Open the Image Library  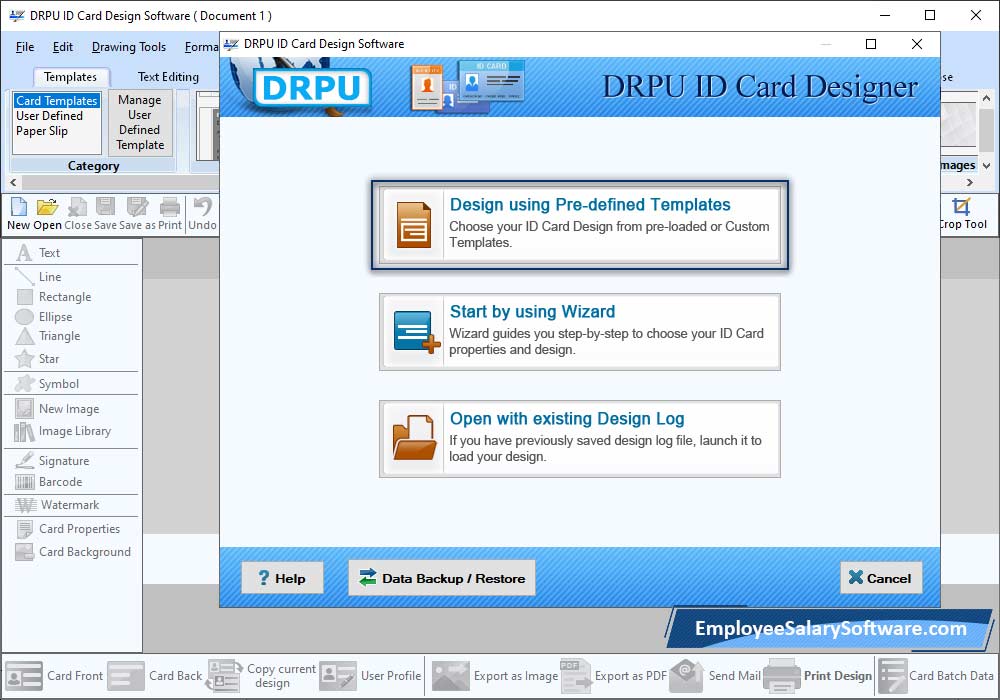[63, 431]
